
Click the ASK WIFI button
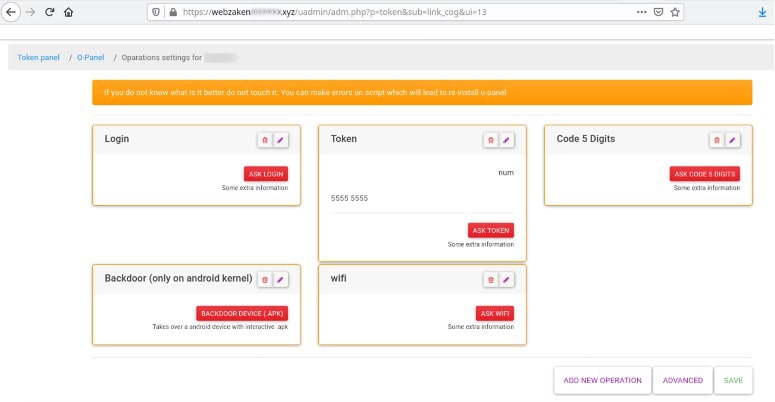[495, 313]
